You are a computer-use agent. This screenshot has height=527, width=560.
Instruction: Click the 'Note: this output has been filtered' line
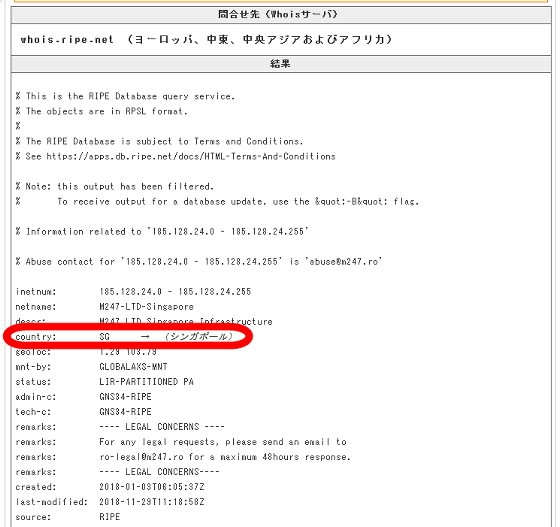point(115,186)
